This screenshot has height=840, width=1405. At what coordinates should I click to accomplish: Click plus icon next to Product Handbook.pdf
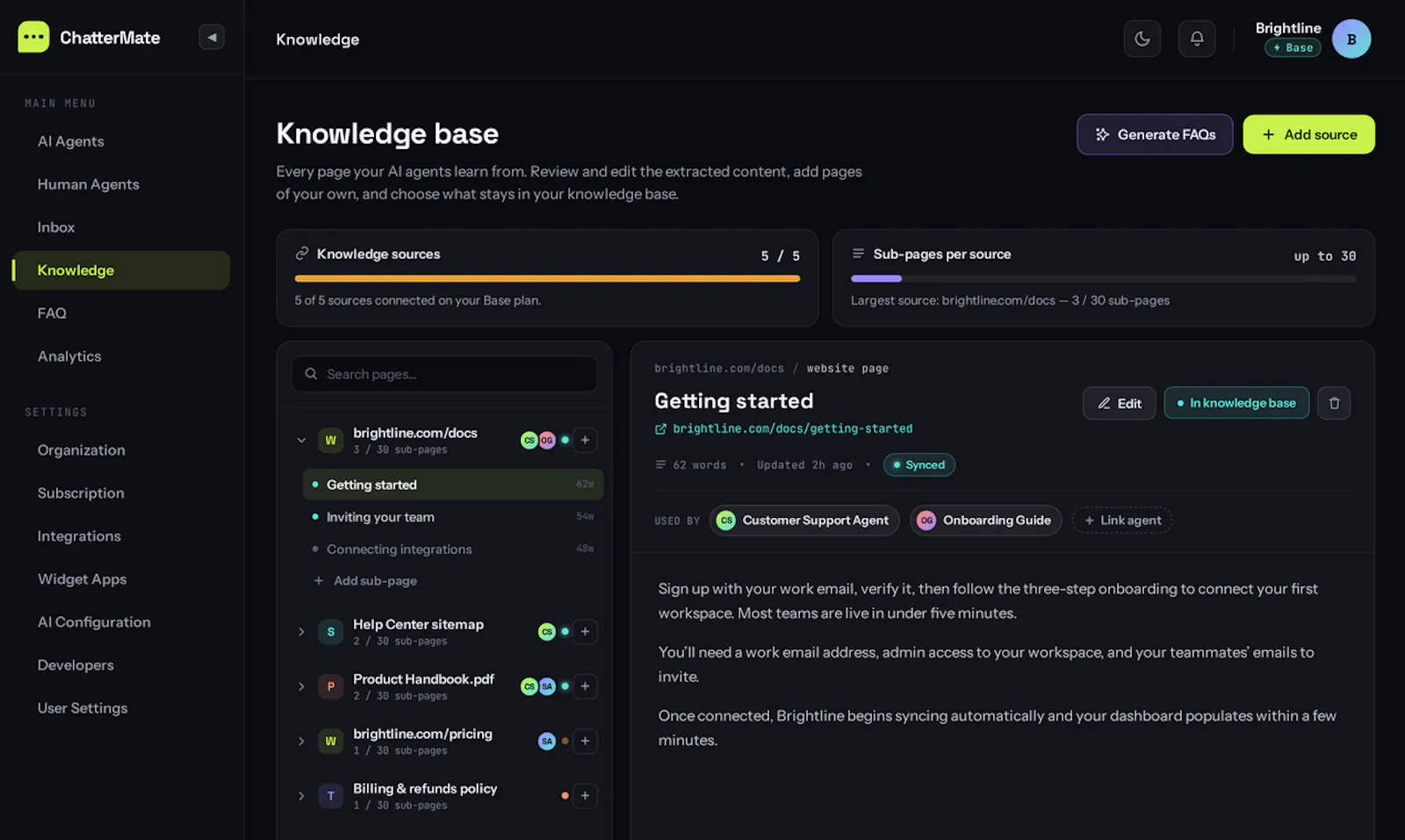(585, 686)
